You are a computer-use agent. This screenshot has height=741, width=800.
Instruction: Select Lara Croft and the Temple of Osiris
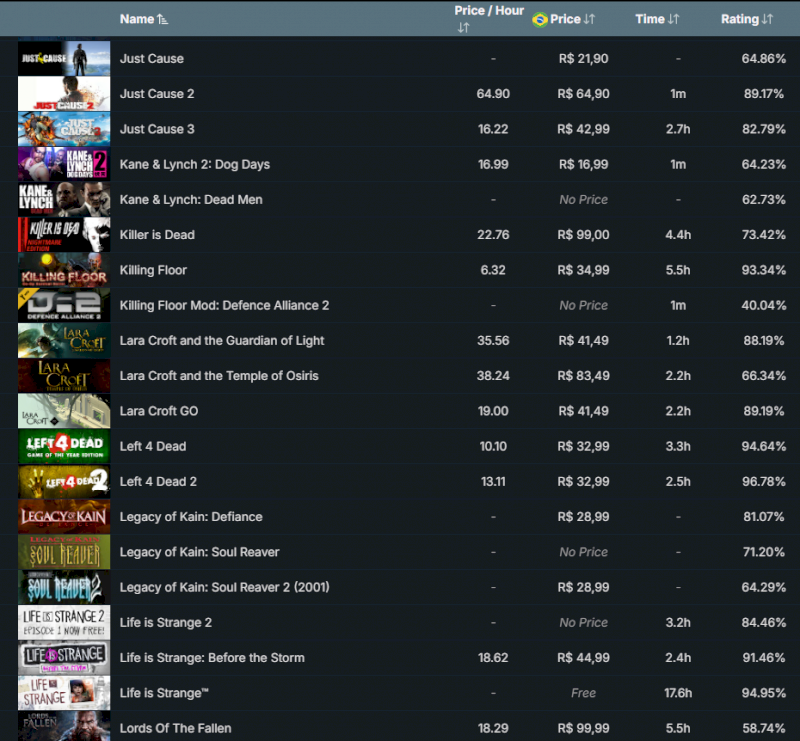(x=219, y=376)
